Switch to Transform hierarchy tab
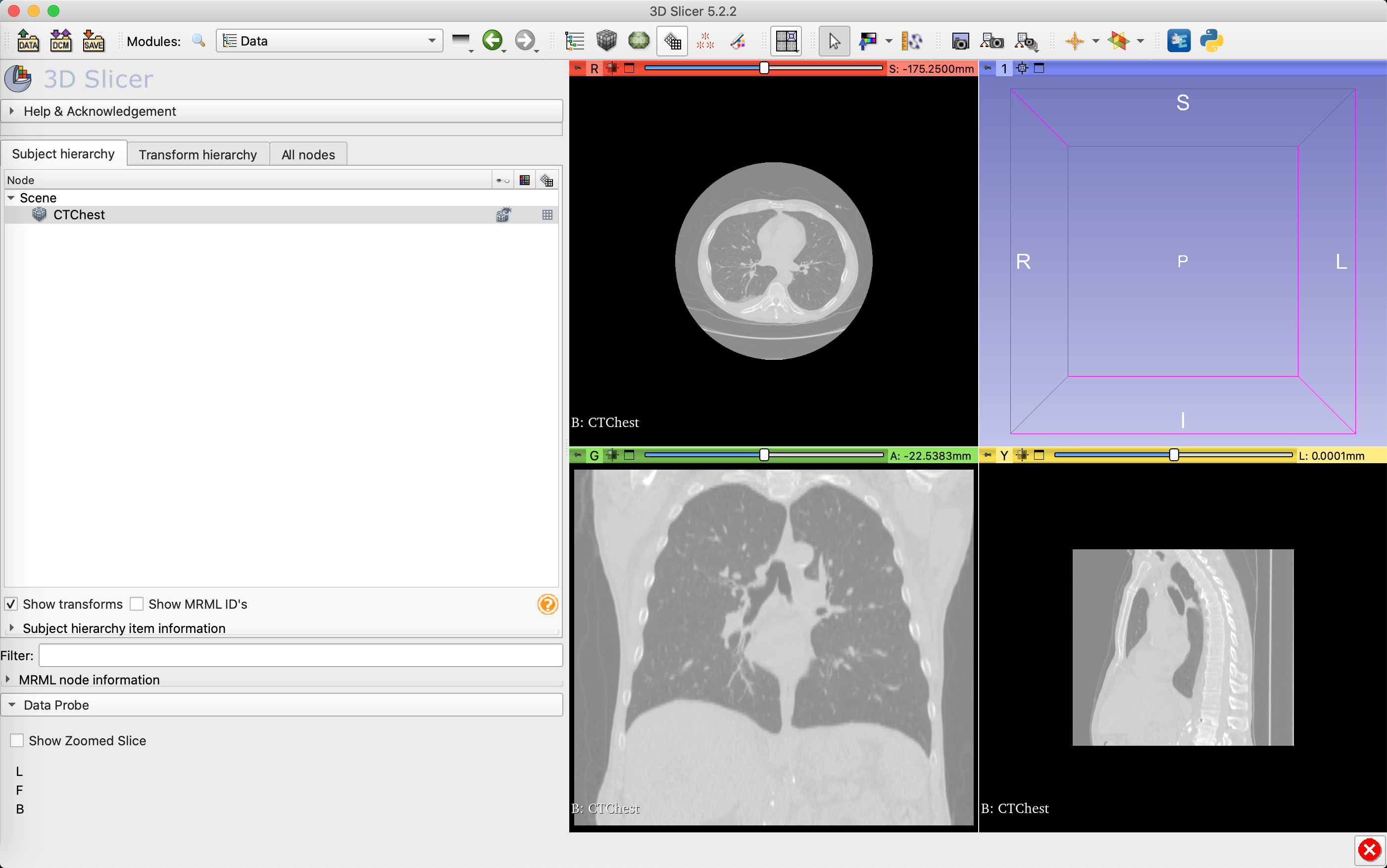 click(198, 154)
